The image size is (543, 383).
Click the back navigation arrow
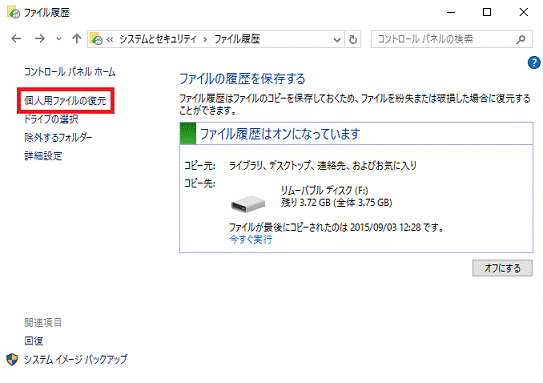click(16, 39)
